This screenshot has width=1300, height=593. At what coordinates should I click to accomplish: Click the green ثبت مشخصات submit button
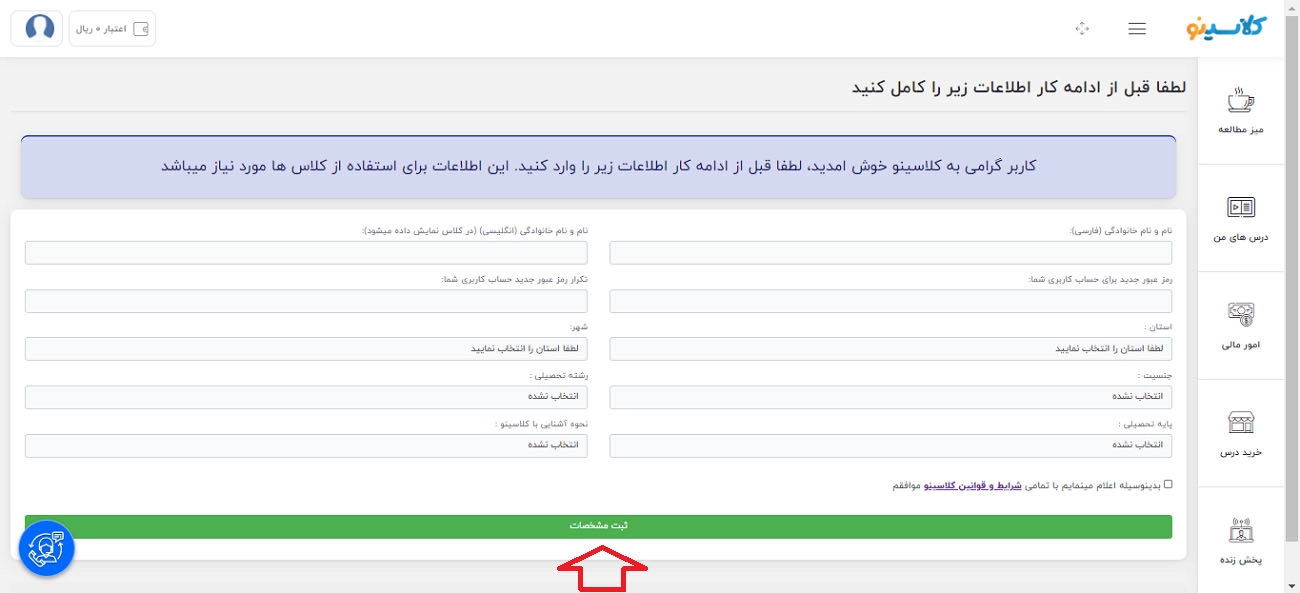coord(598,525)
